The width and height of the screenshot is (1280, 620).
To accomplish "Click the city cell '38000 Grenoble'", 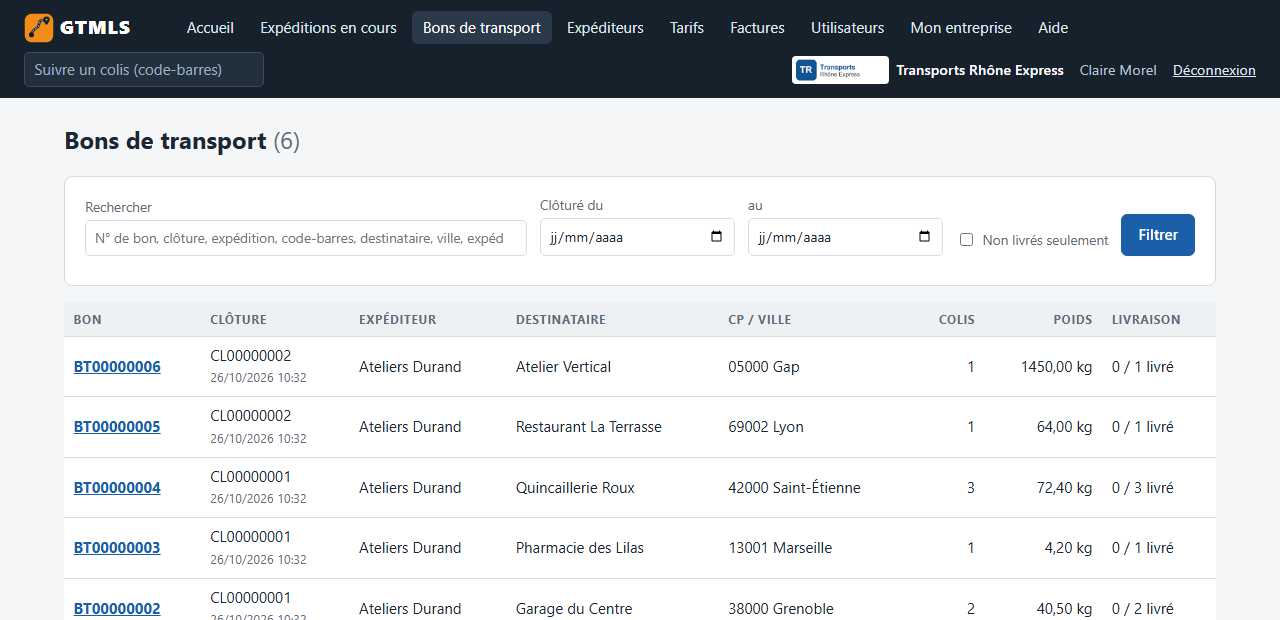I will tap(781, 609).
